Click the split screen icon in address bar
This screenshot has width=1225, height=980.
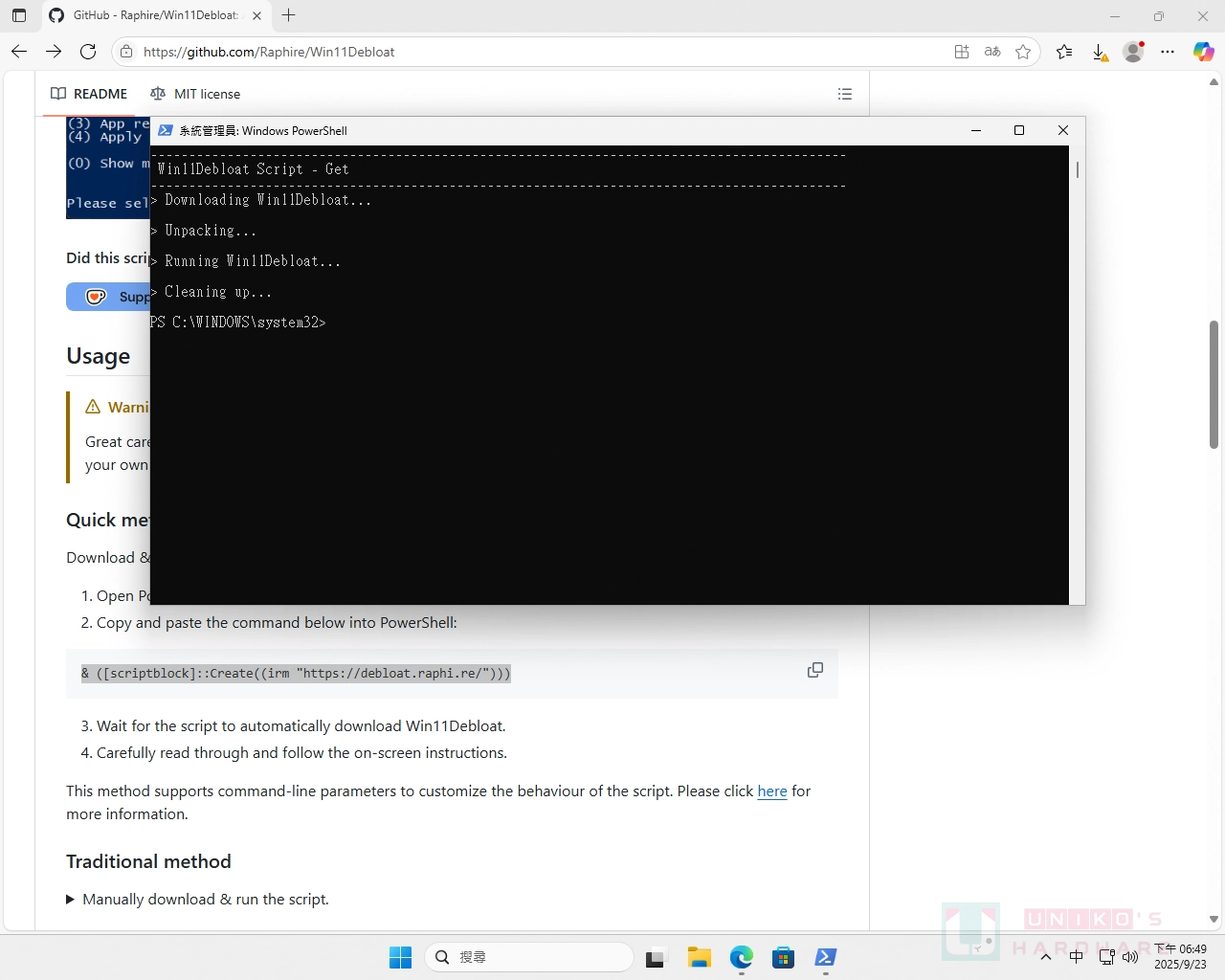point(962,52)
